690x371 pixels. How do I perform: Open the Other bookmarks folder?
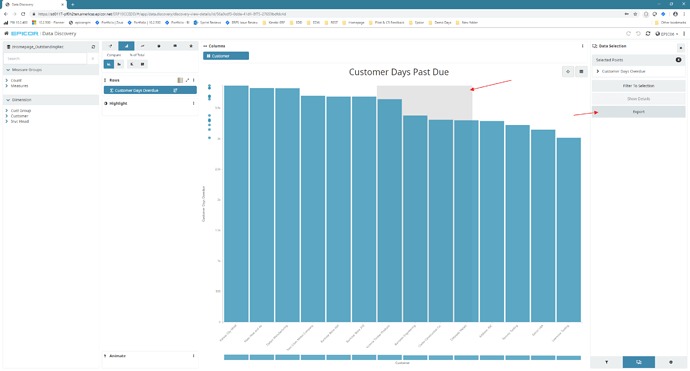click(670, 22)
